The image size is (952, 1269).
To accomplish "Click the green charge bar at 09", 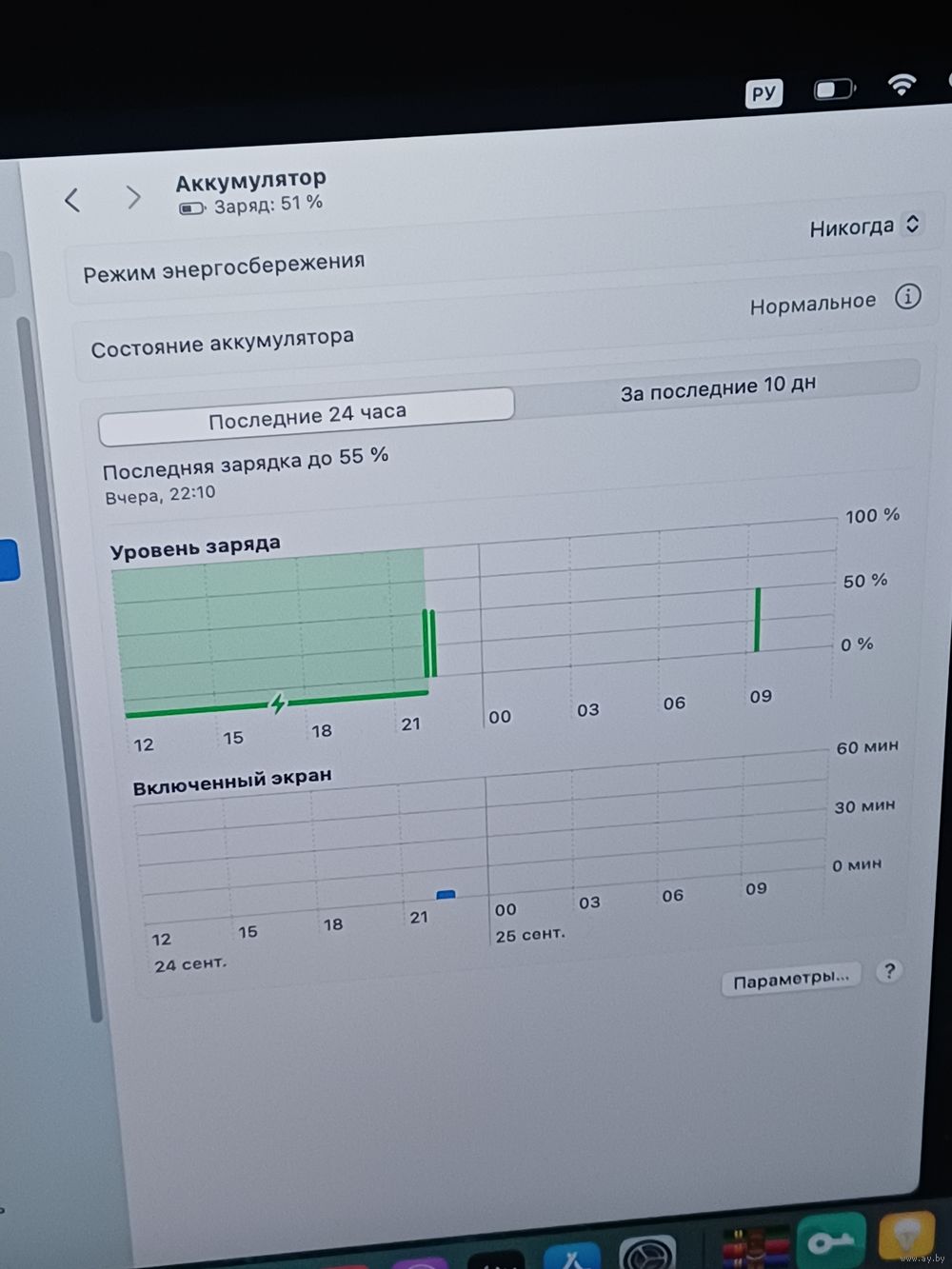I will click(x=758, y=620).
